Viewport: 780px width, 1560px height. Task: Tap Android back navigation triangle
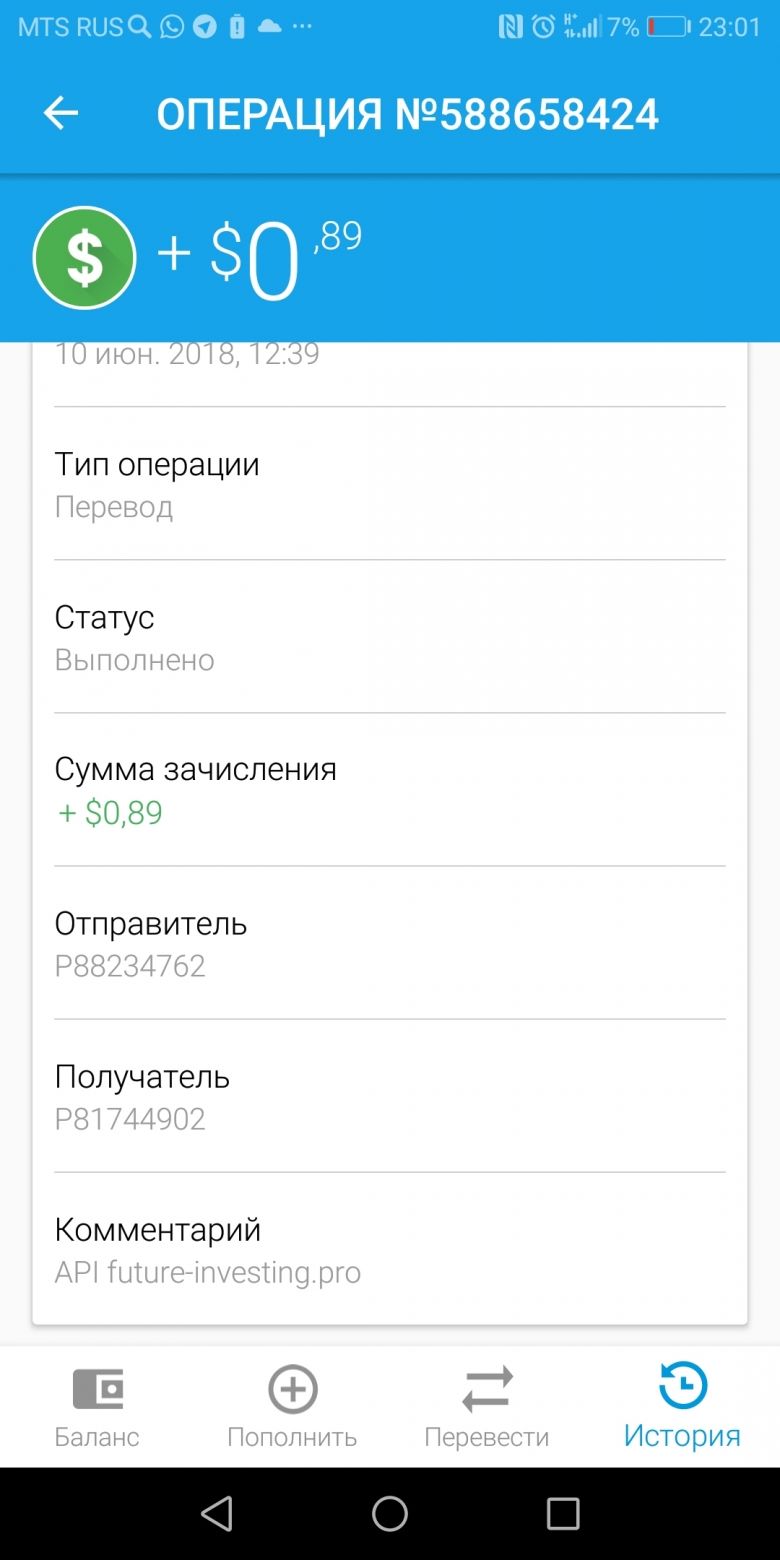tap(217, 1514)
